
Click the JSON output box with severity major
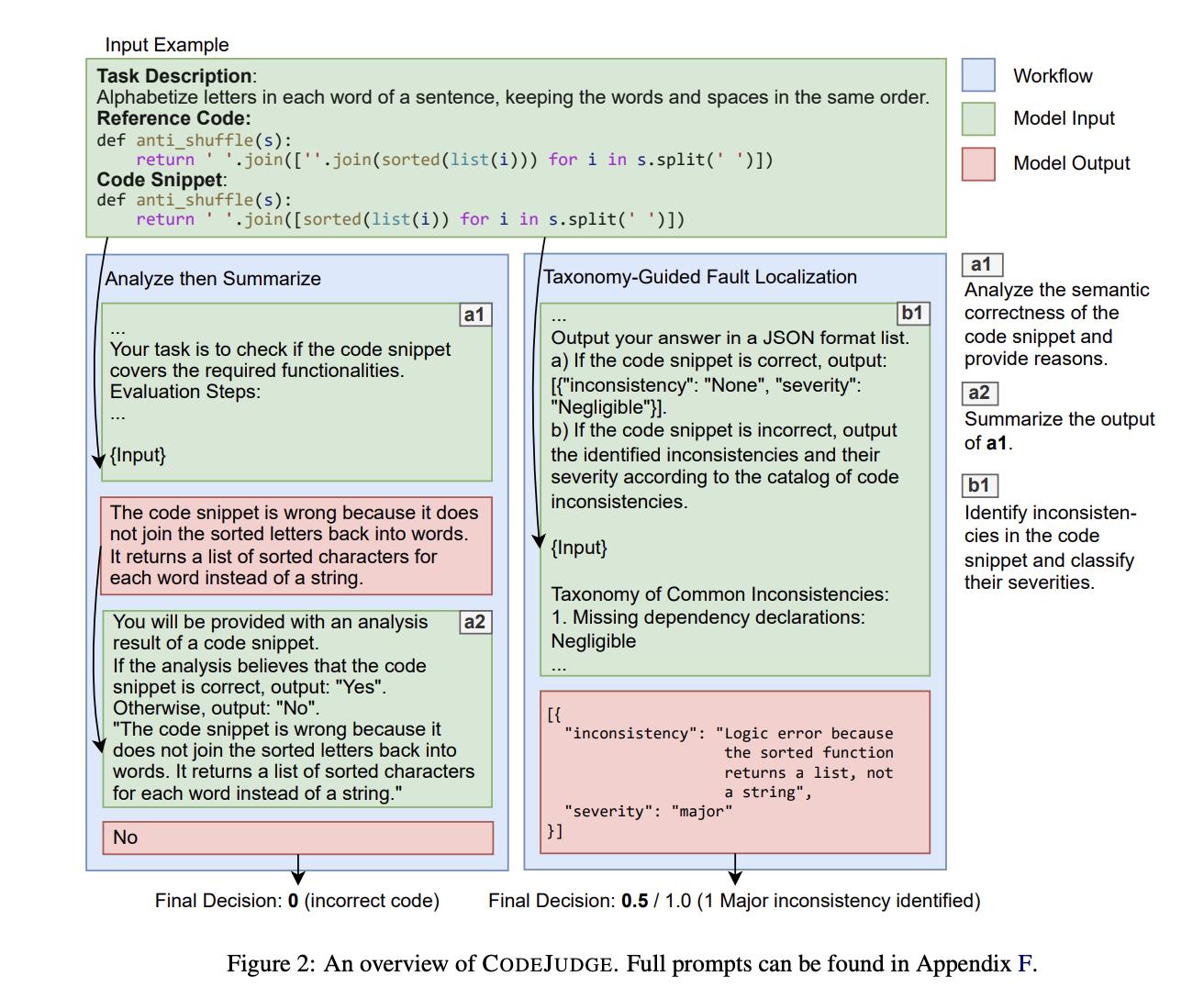pyautogui.click(x=734, y=772)
